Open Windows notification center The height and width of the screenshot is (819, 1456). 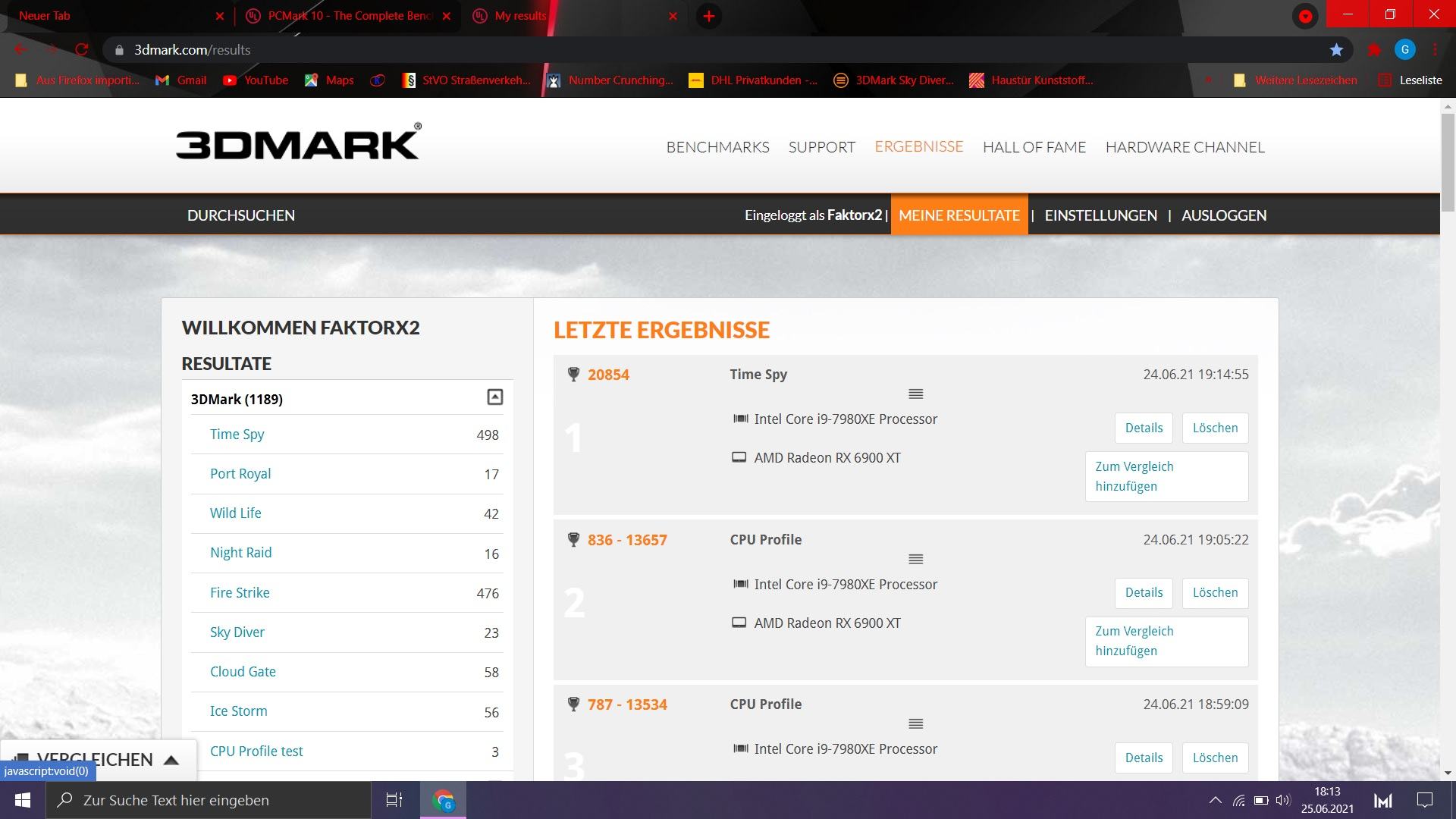(x=1425, y=800)
